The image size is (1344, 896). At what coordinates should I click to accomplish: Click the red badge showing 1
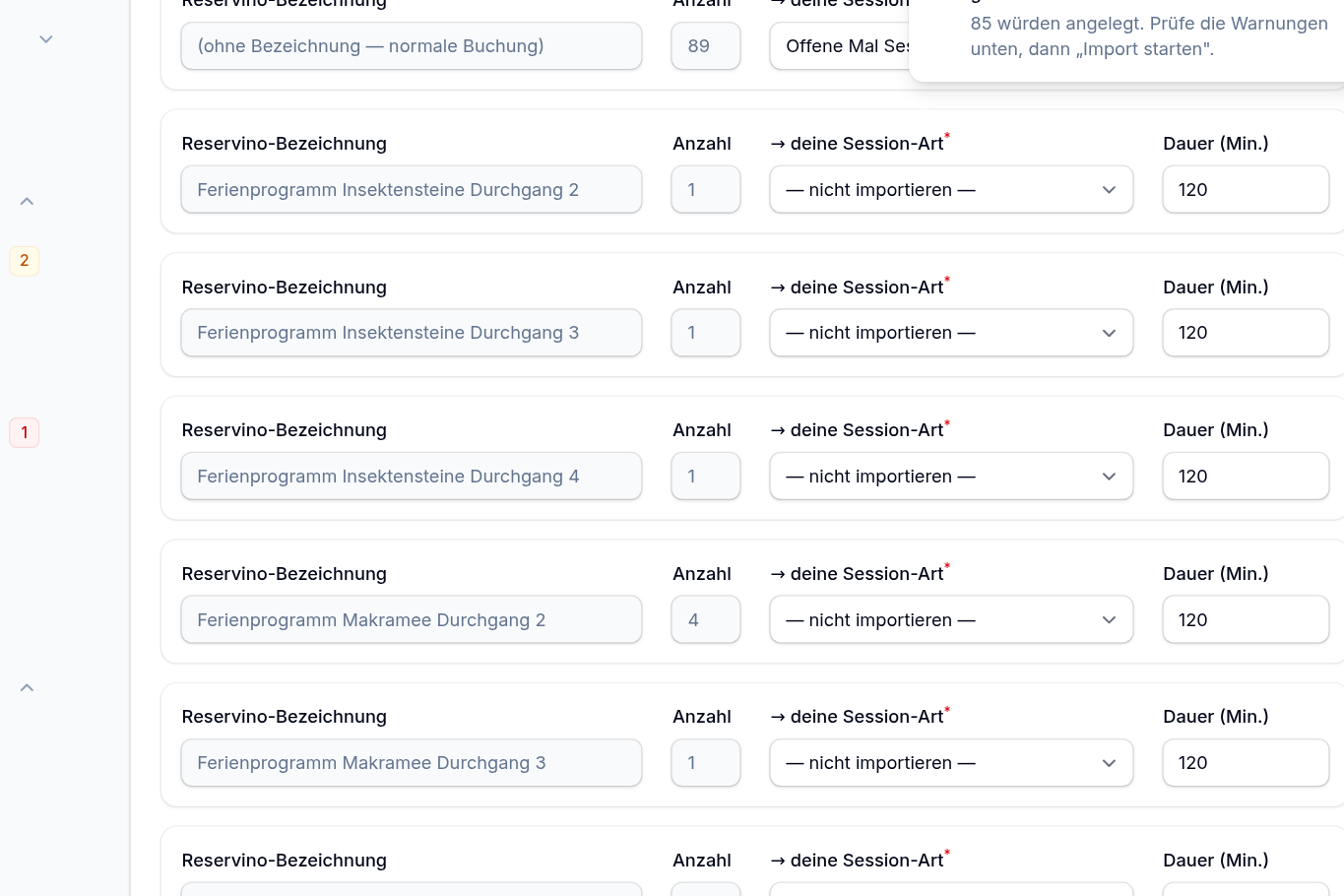click(25, 432)
